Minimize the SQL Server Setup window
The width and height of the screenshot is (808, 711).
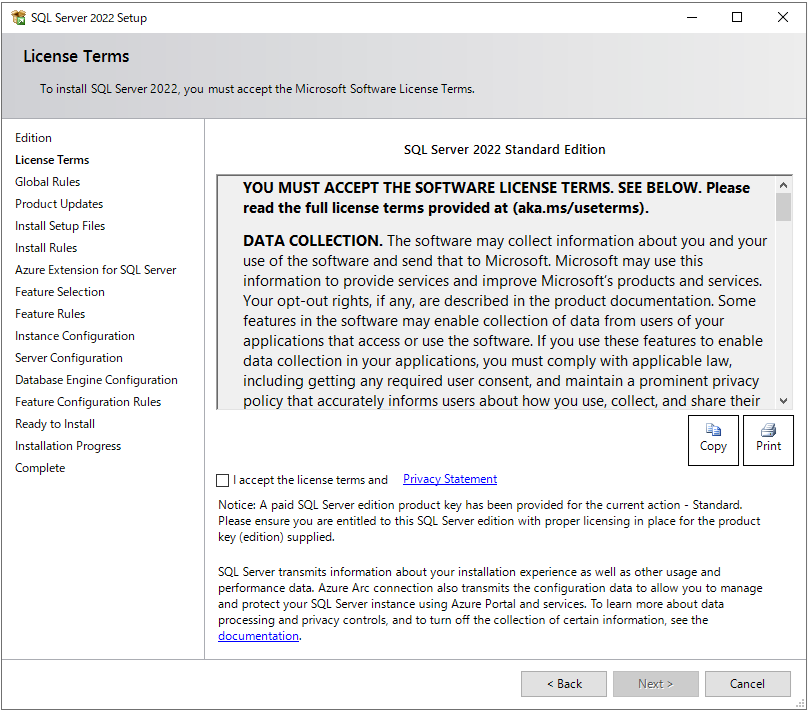691,17
